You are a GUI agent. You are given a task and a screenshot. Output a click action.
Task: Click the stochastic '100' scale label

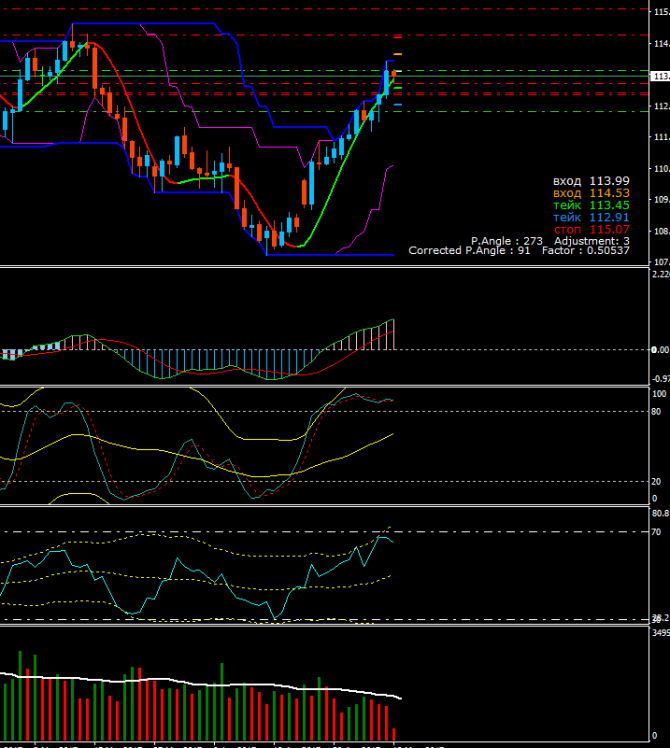click(659, 394)
